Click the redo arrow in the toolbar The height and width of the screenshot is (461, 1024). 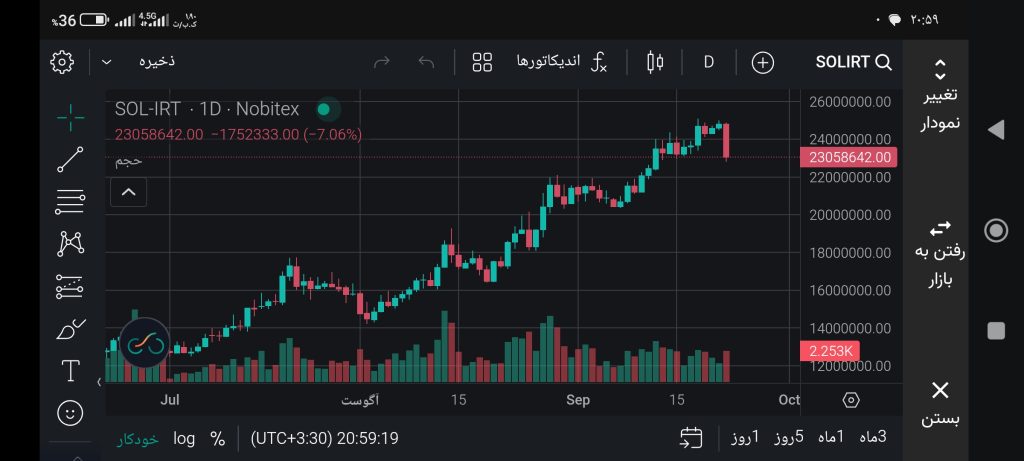pos(381,62)
